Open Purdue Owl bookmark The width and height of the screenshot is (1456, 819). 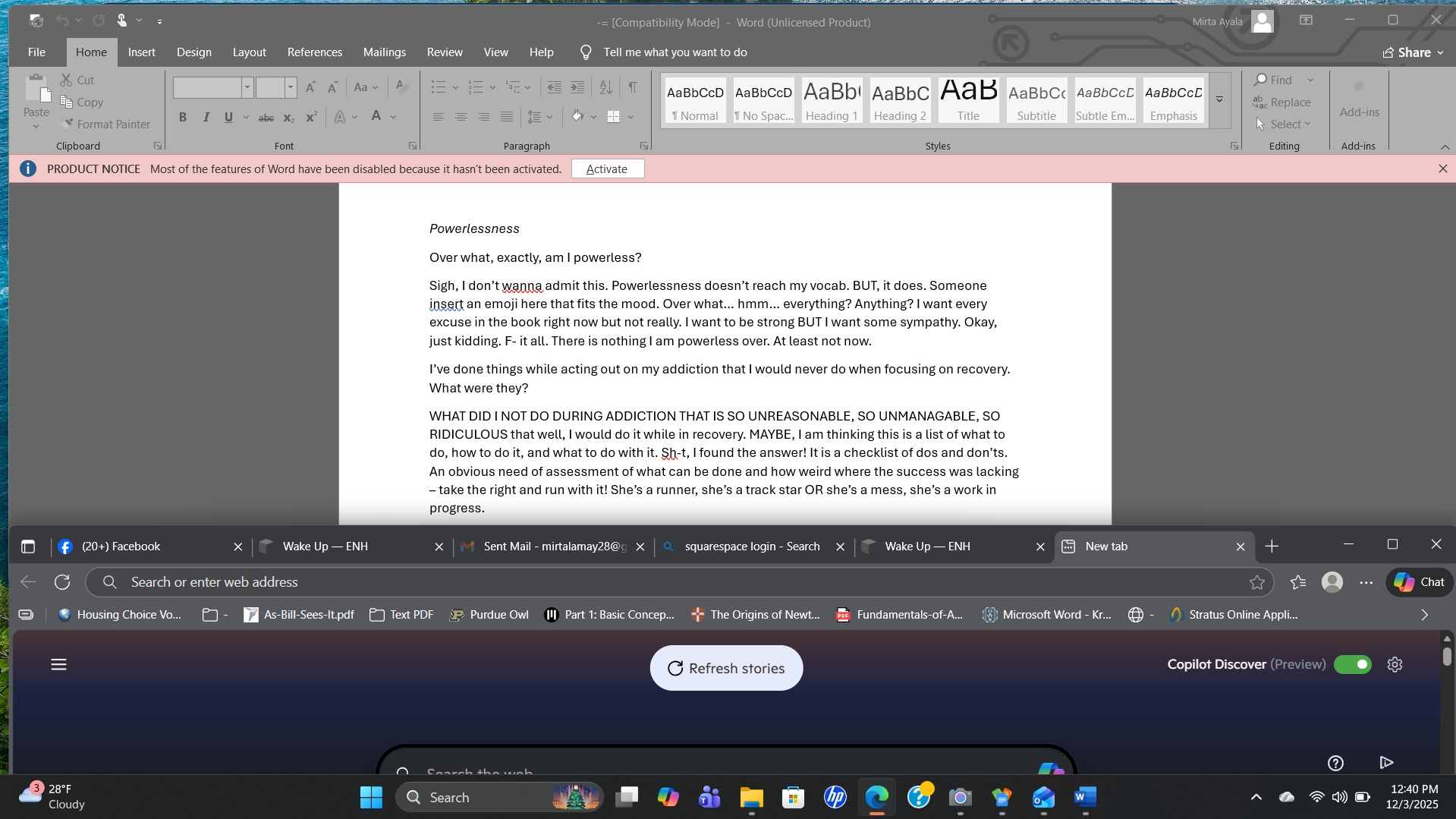pos(489,615)
